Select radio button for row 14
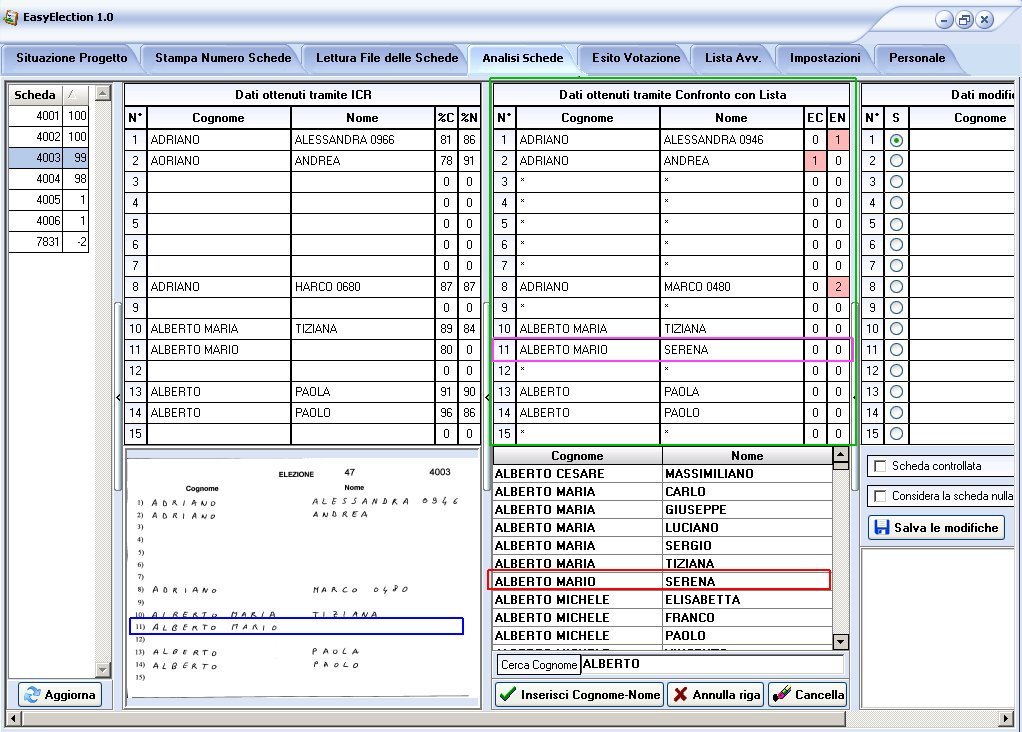This screenshot has width=1022, height=732. pyautogui.click(x=896, y=413)
